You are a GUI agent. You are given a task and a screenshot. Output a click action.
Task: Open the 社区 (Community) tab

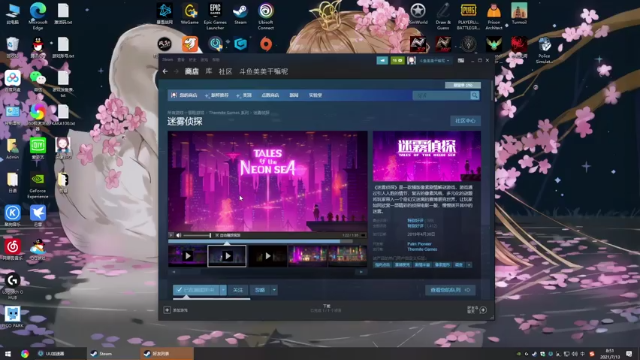[x=225, y=71]
